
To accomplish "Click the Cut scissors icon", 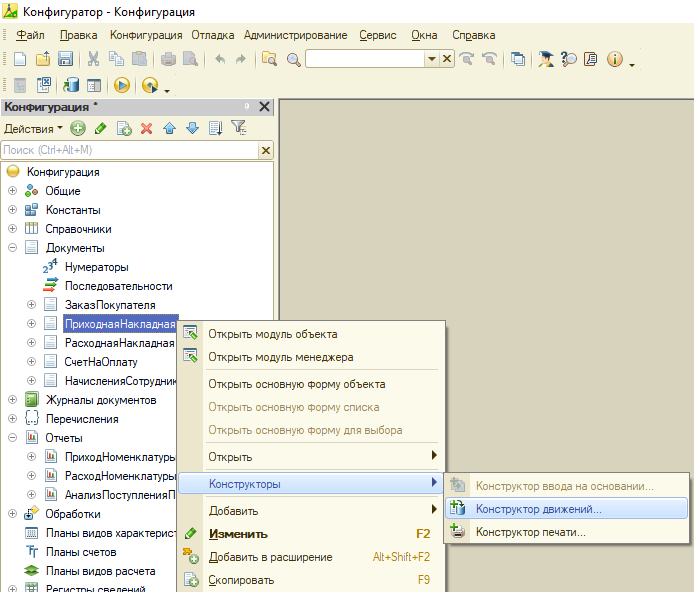I will coord(93,59).
